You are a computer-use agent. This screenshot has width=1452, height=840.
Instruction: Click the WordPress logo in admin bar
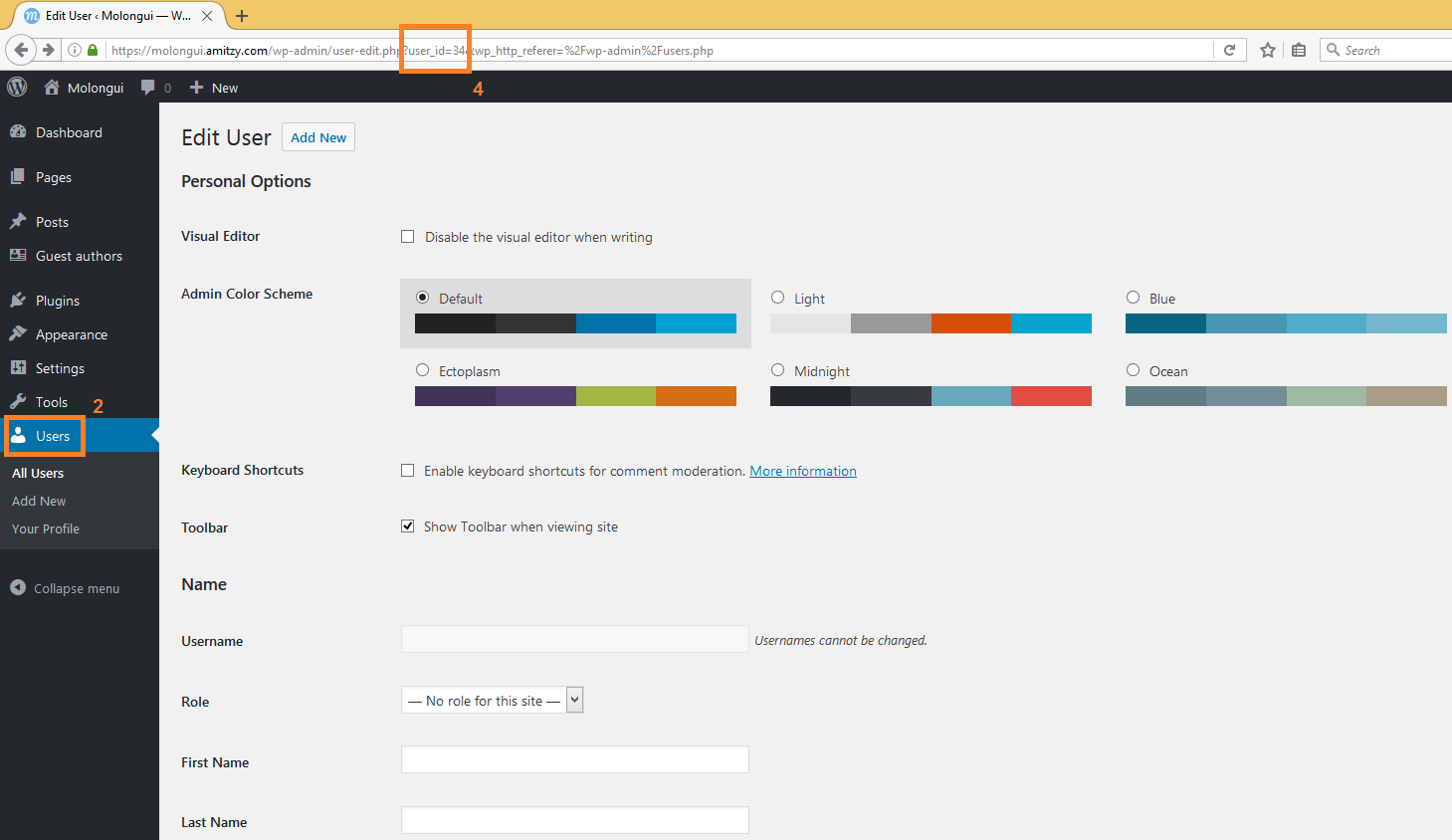point(17,87)
